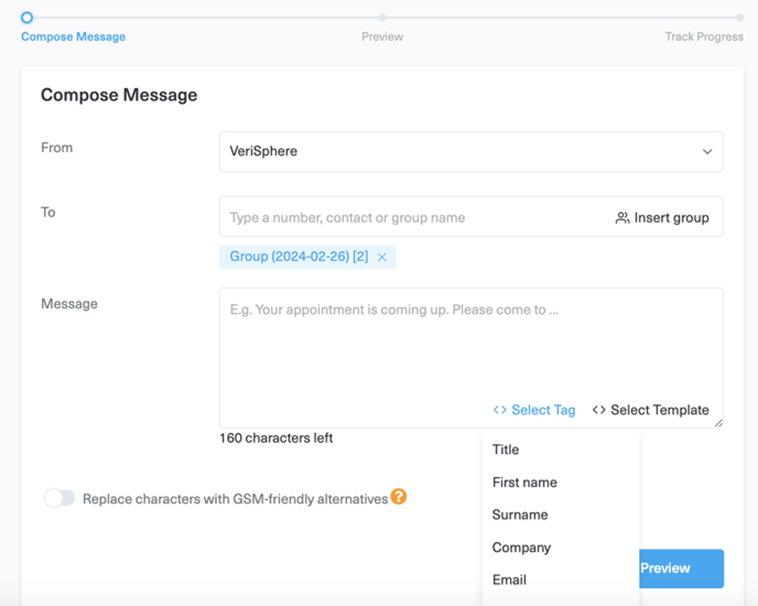
Task: Click the Preview step dot on progress bar
Action: coord(382,18)
